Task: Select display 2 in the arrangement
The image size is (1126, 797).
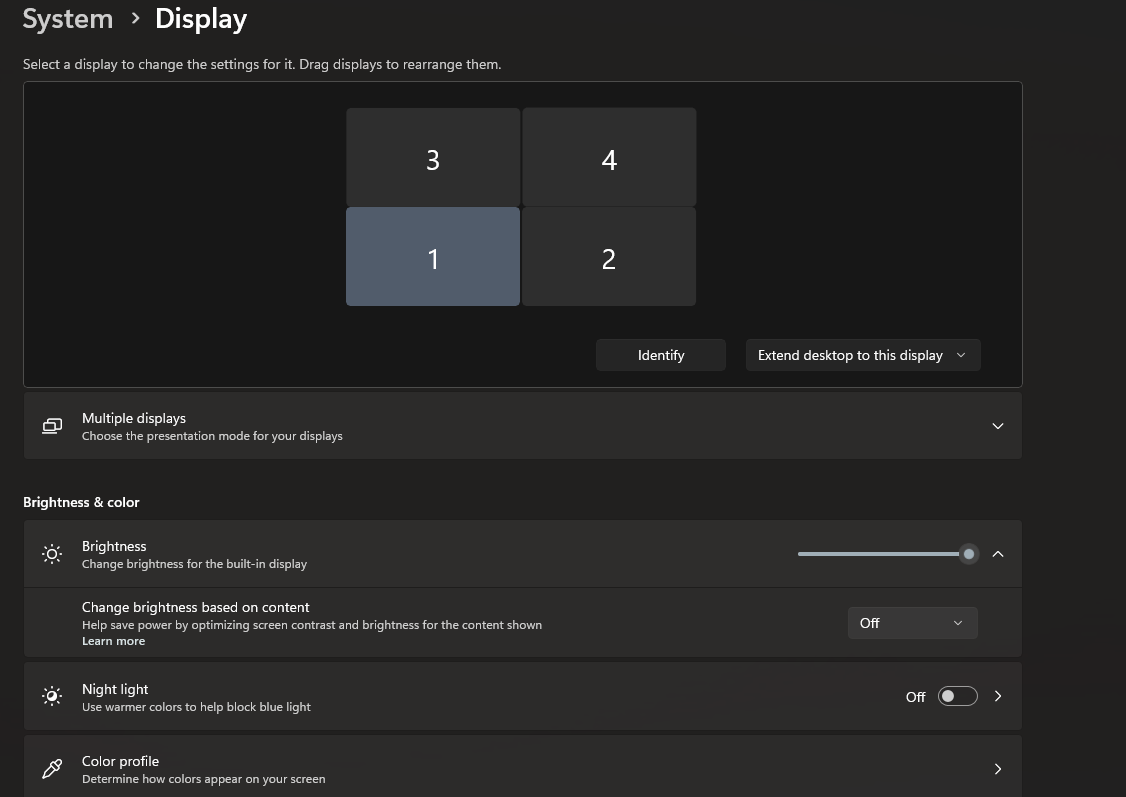Action: (x=608, y=257)
